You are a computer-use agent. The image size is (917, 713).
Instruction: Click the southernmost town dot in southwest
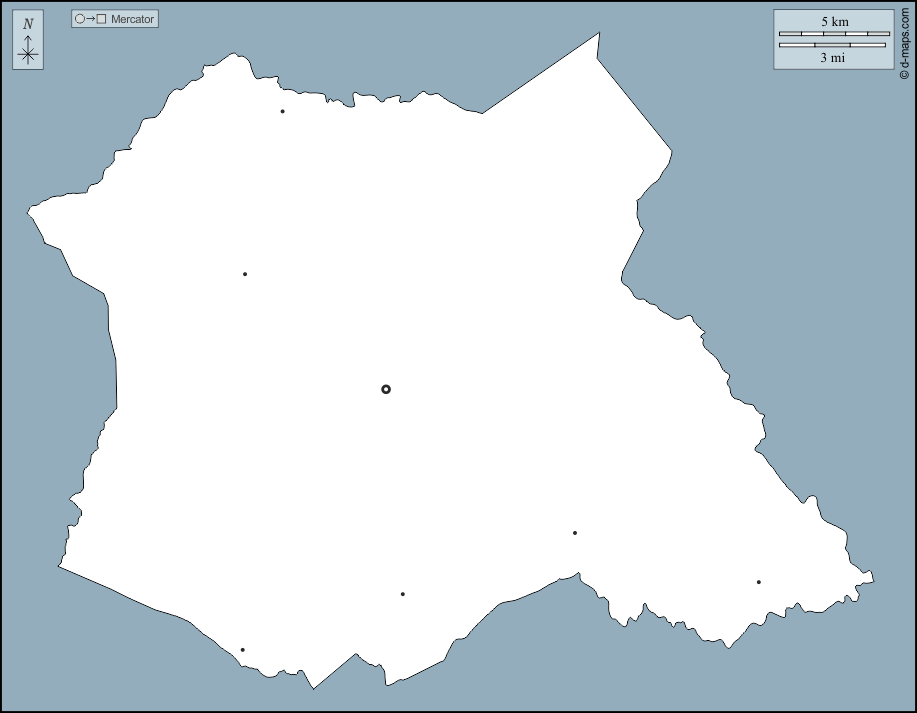pos(242,650)
